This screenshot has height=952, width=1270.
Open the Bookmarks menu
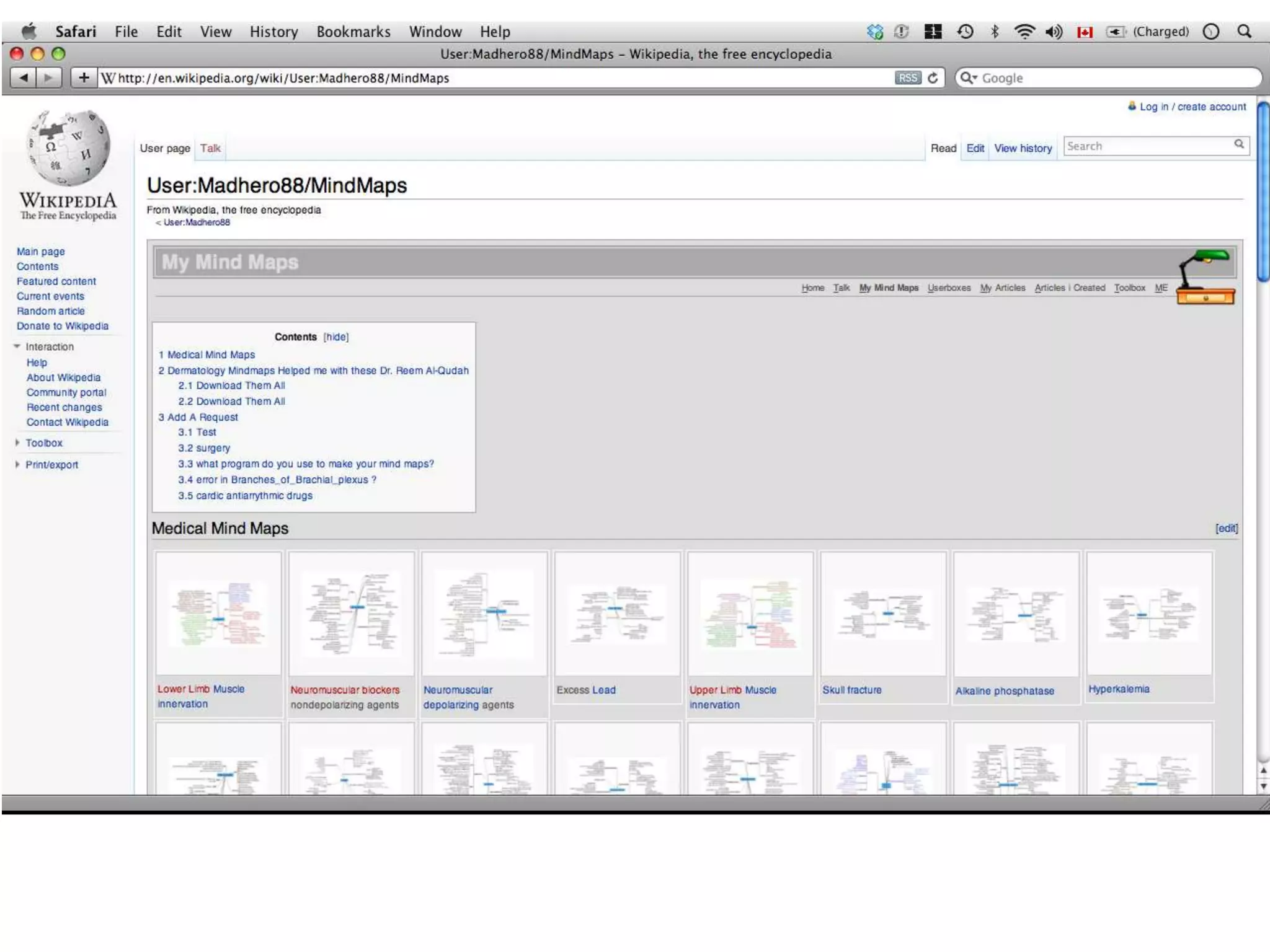click(x=353, y=32)
